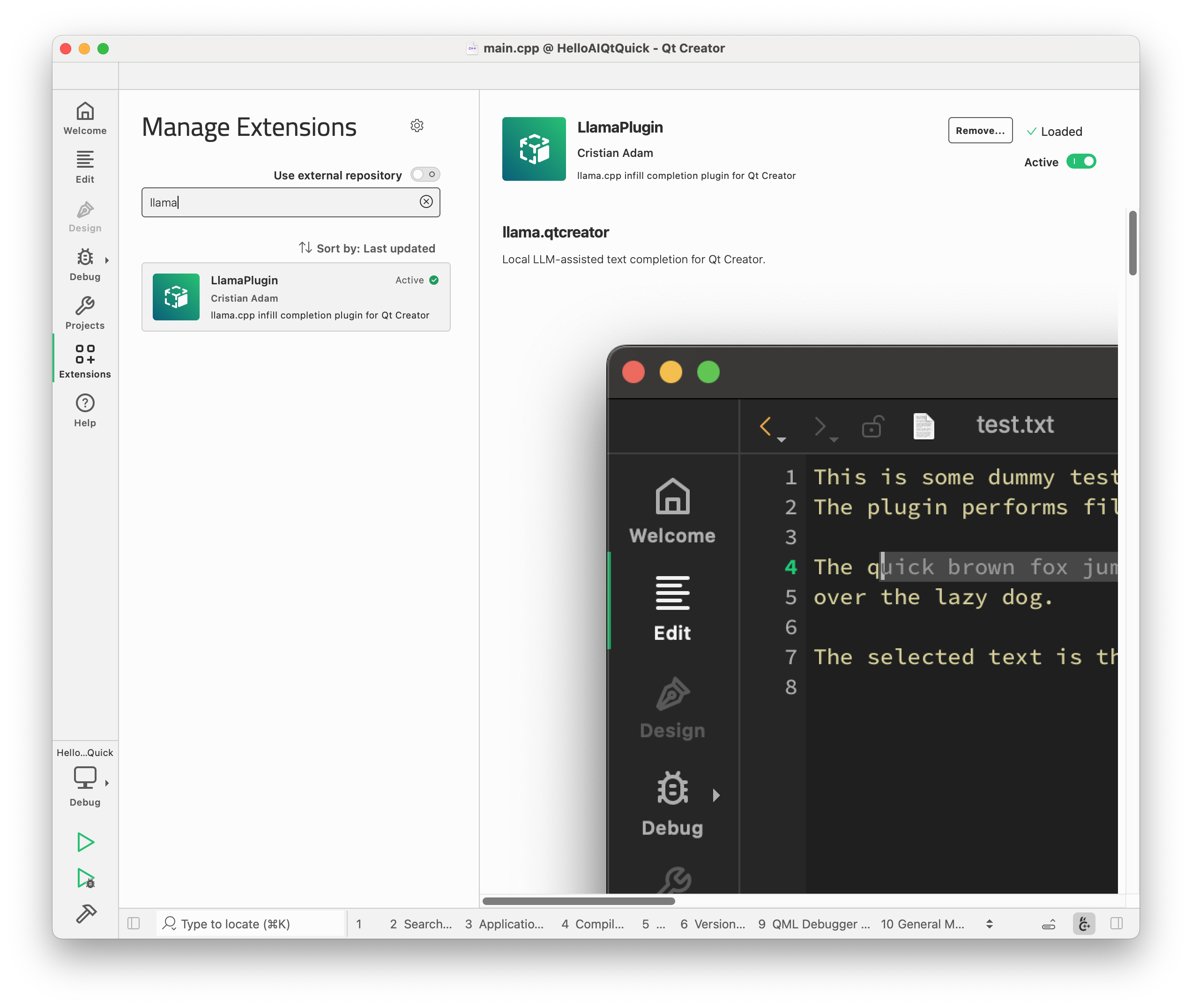Click the llama copilot status icon
The image size is (1192, 1008).
[x=1083, y=923]
